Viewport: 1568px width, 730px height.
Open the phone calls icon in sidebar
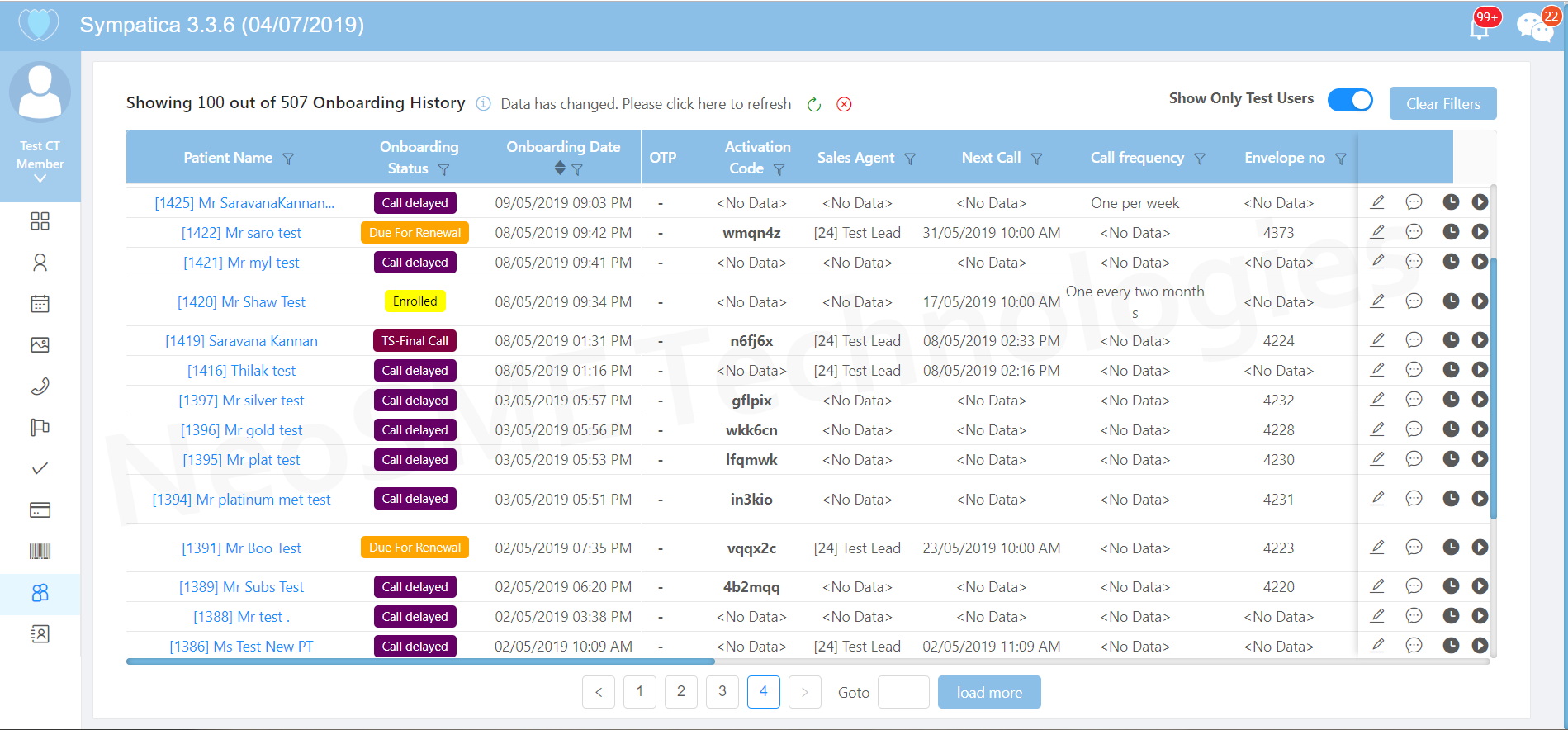coord(40,386)
